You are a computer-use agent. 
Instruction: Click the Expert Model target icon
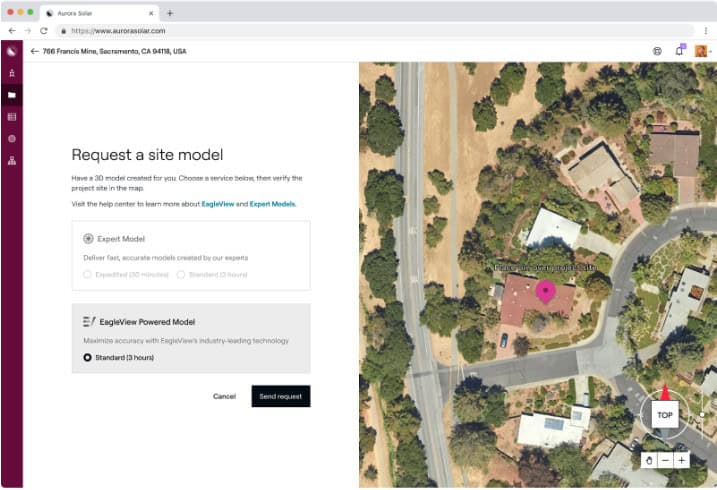pos(88,239)
